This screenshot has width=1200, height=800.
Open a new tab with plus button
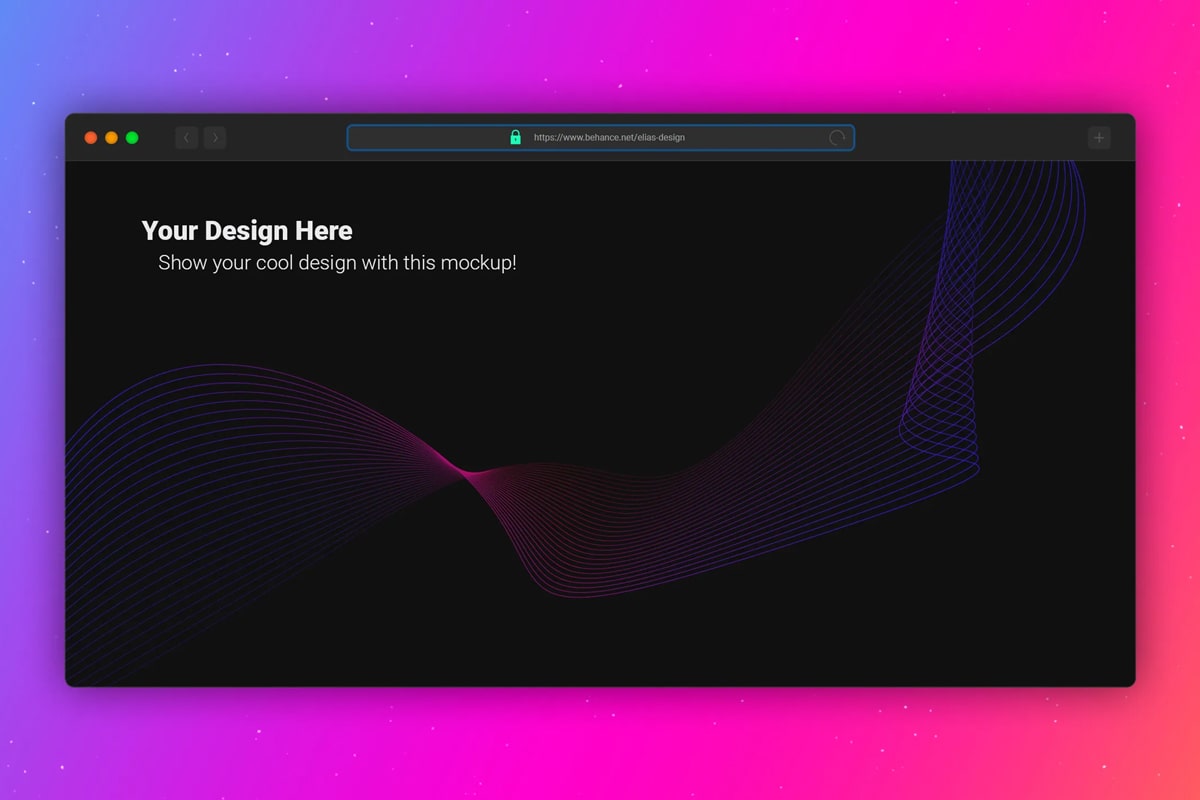(x=1099, y=138)
